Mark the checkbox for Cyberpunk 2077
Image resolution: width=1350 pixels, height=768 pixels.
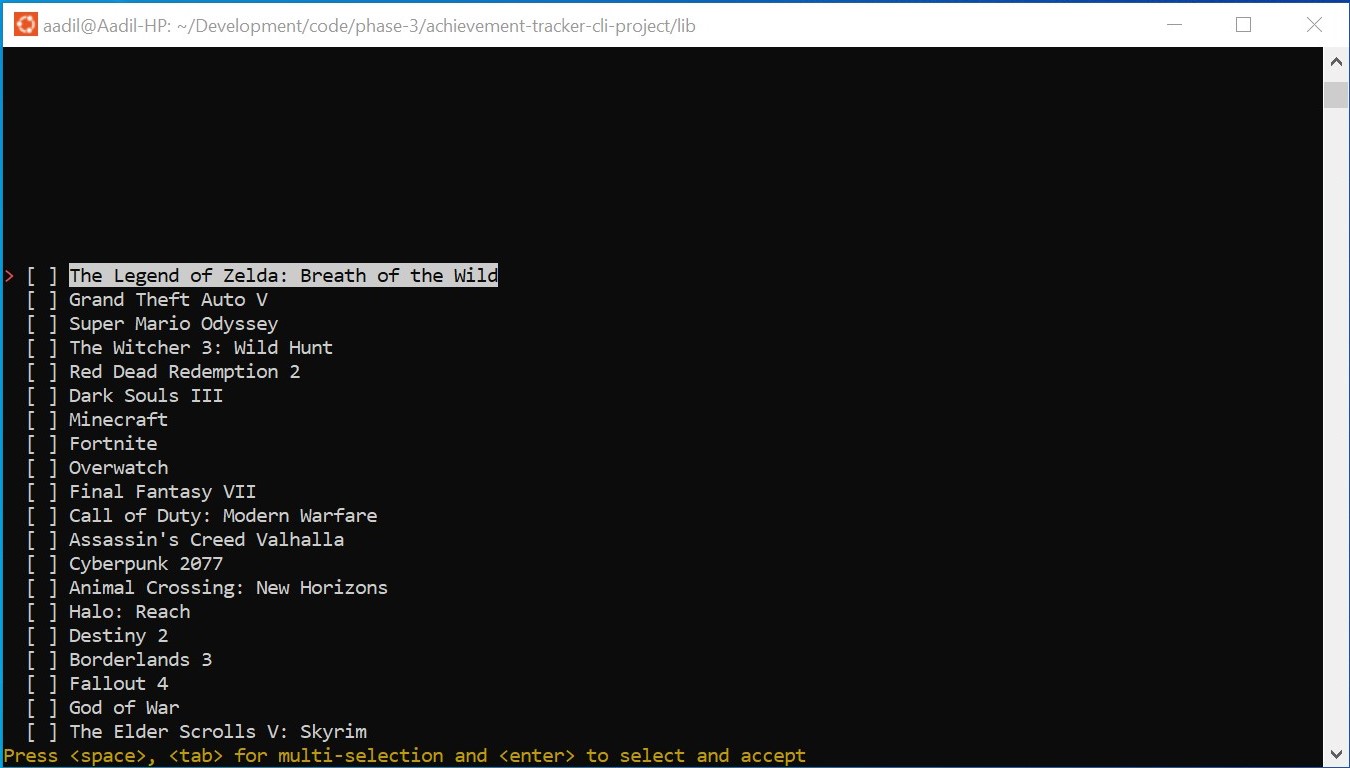(x=41, y=564)
